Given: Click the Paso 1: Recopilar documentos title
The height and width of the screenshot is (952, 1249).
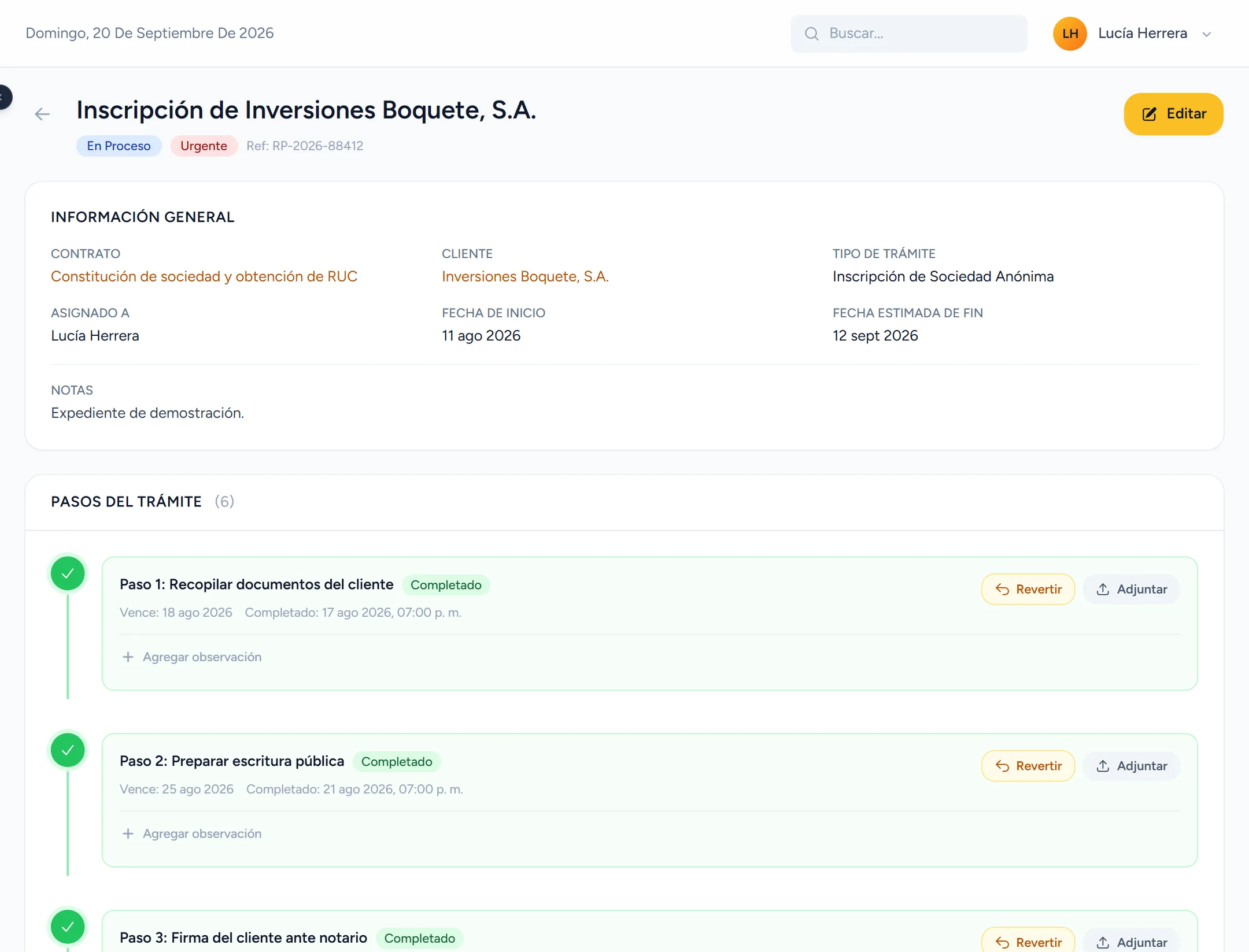Looking at the screenshot, I should (x=256, y=584).
